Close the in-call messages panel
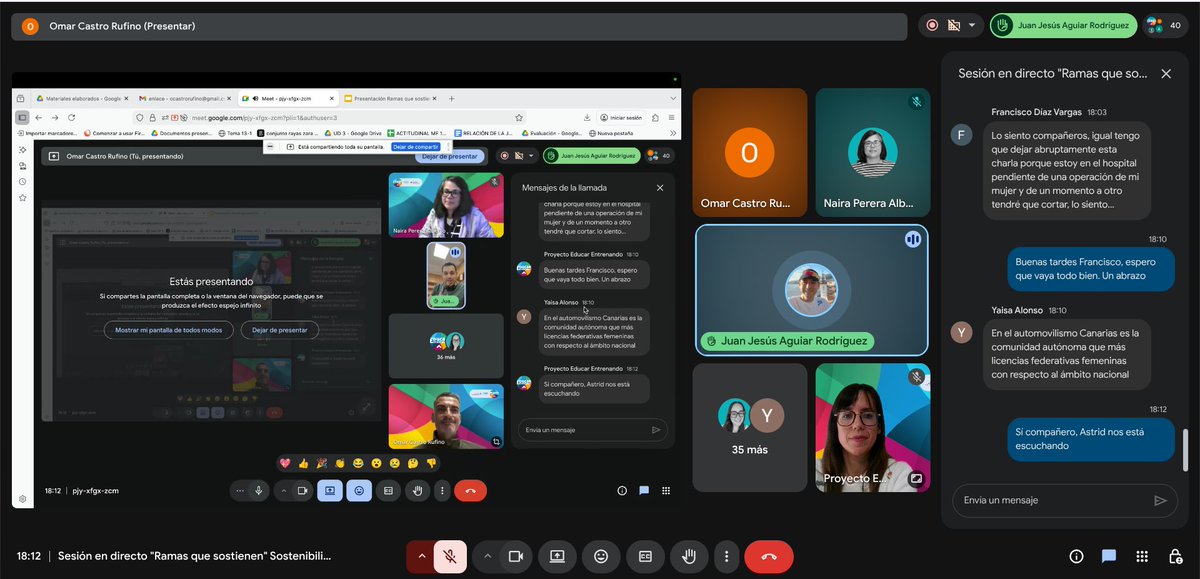Viewport: 1200px width, 579px height. tap(1166, 74)
